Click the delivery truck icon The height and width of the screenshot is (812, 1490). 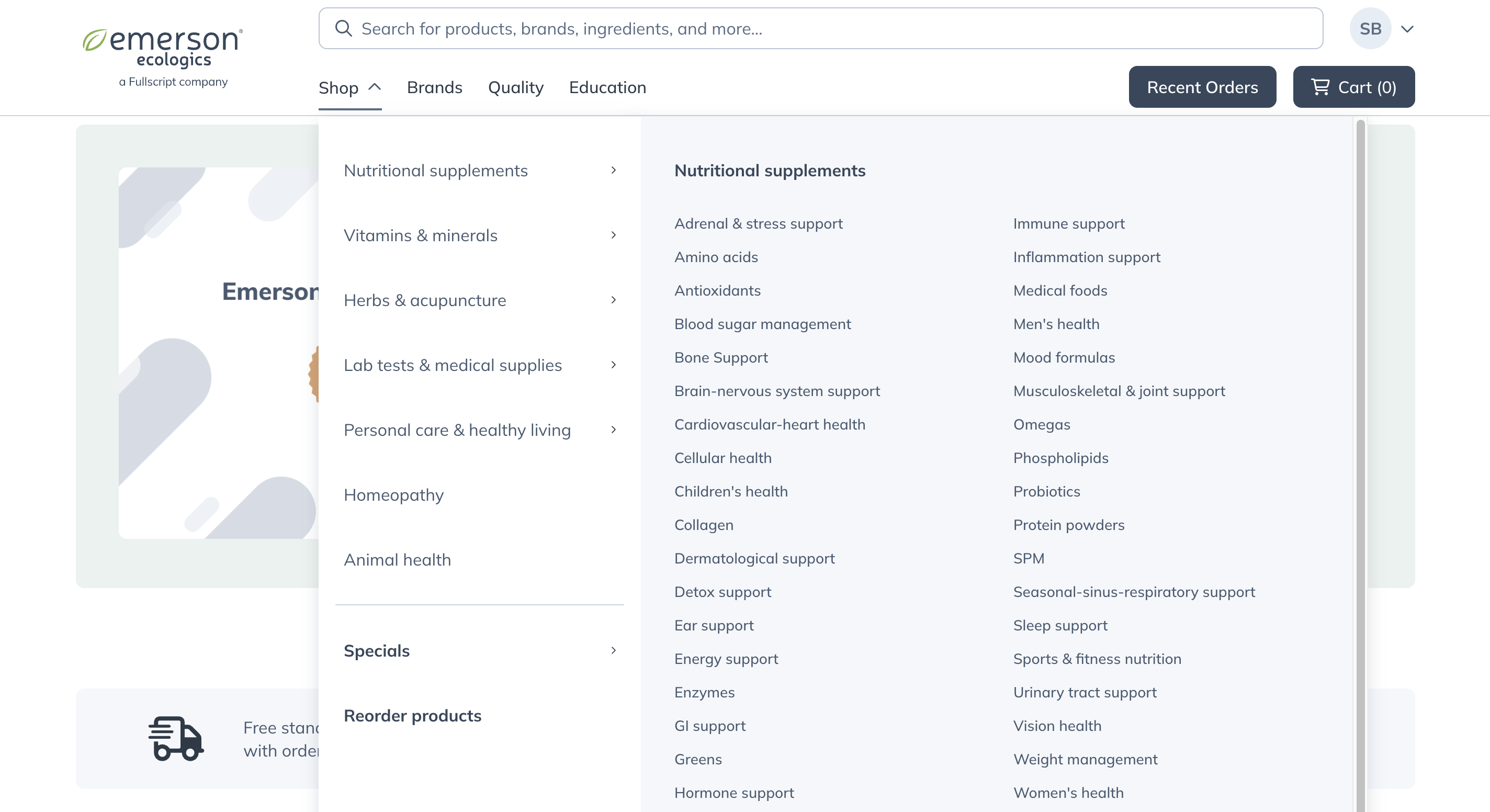(175, 740)
